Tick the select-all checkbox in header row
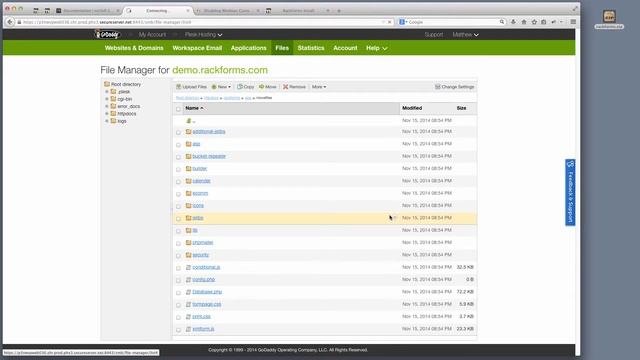Image resolution: width=640 pixels, height=360 pixels. [178, 109]
